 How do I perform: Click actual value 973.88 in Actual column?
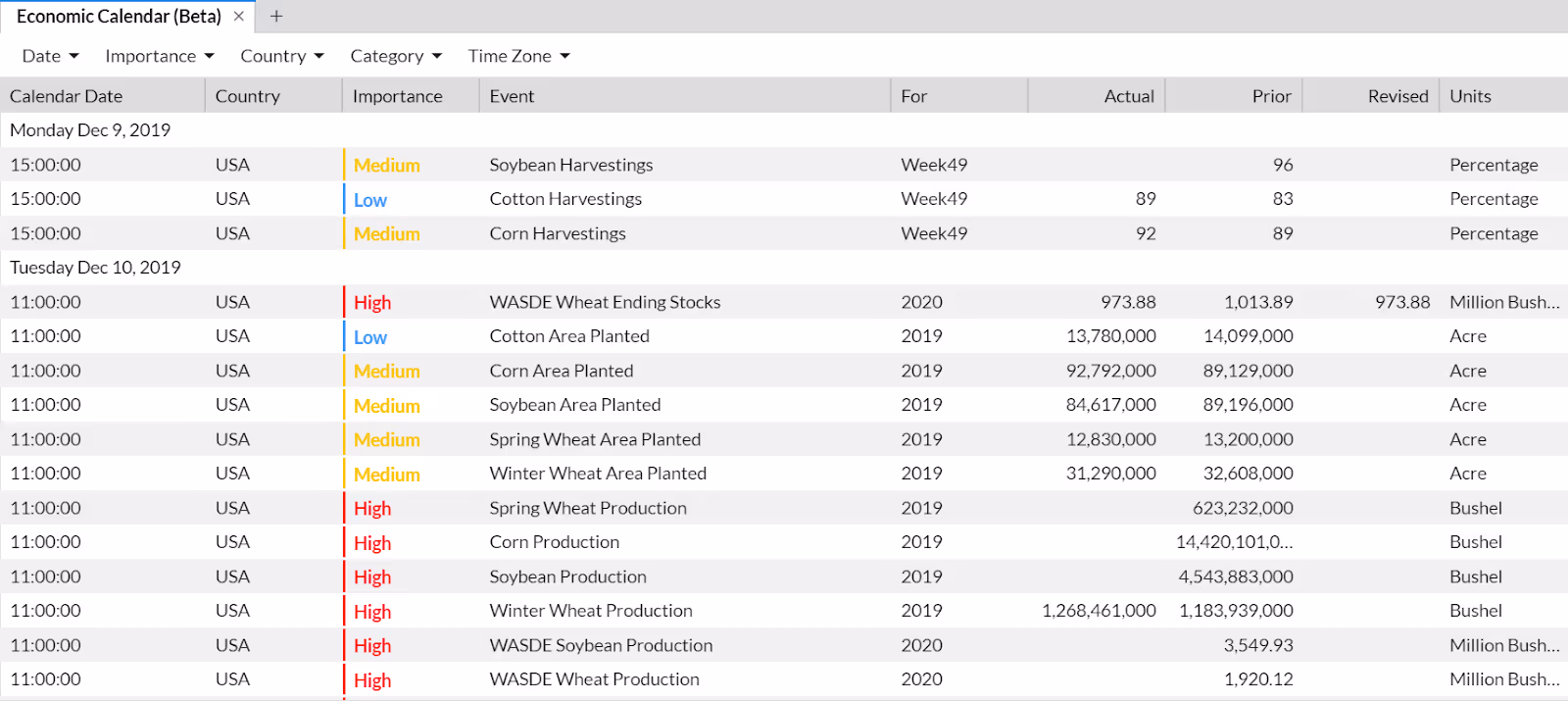[x=1128, y=302]
